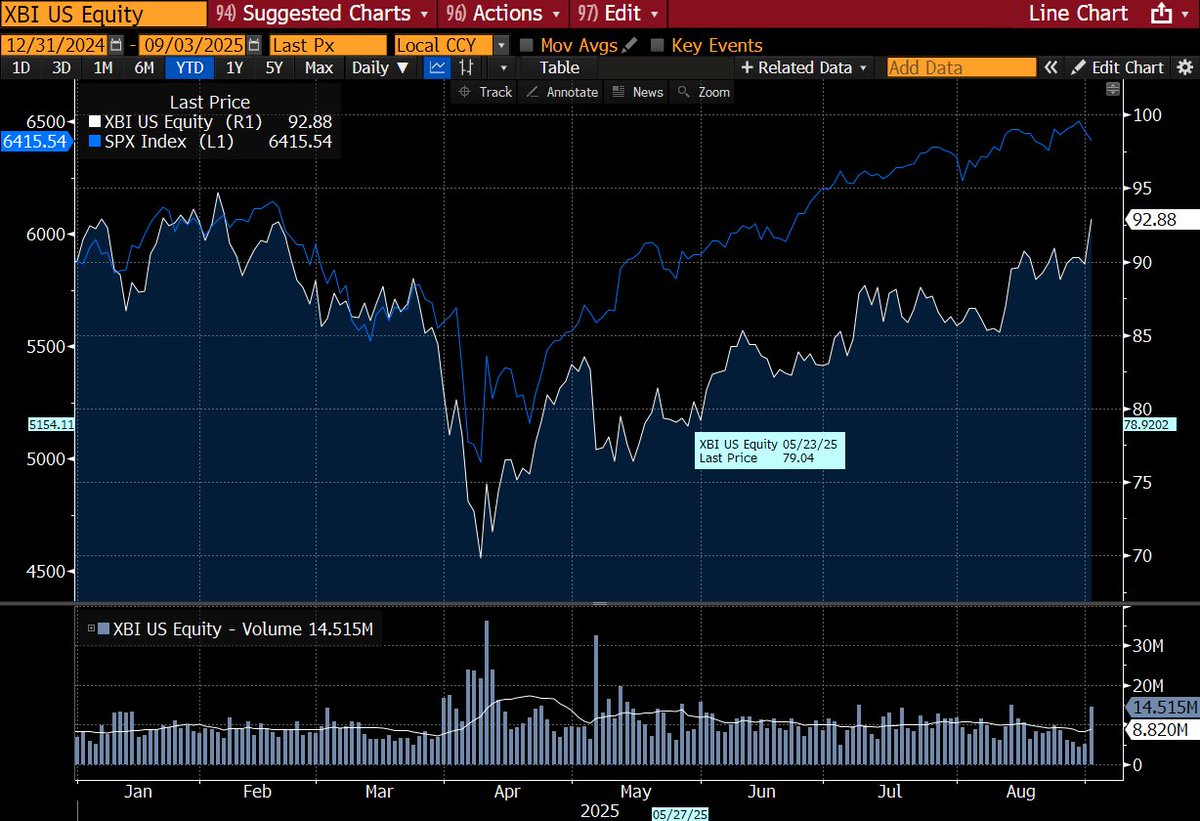Click the Last Price legend heading
1200x821 pixels.
210,102
